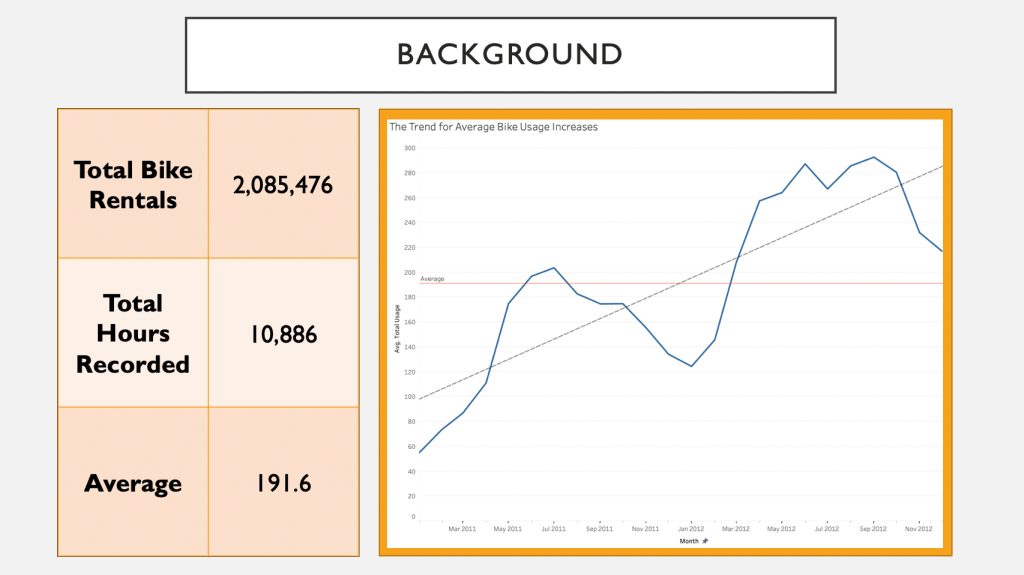Click the BACKGROUND slide title box
Screen dimensions: 1024x575
pos(510,54)
